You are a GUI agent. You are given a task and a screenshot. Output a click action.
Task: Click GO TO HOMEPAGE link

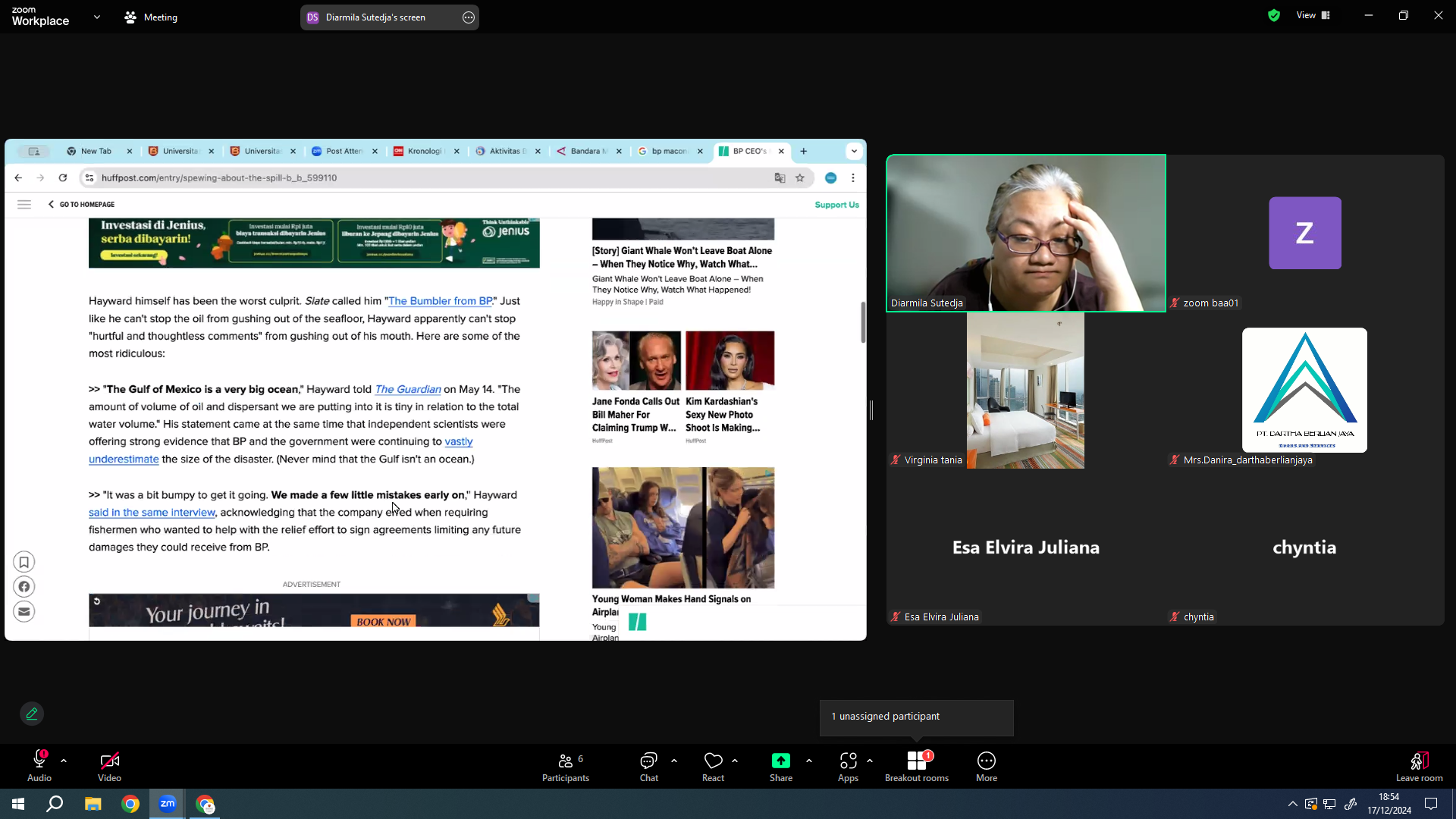pyautogui.click(x=81, y=204)
